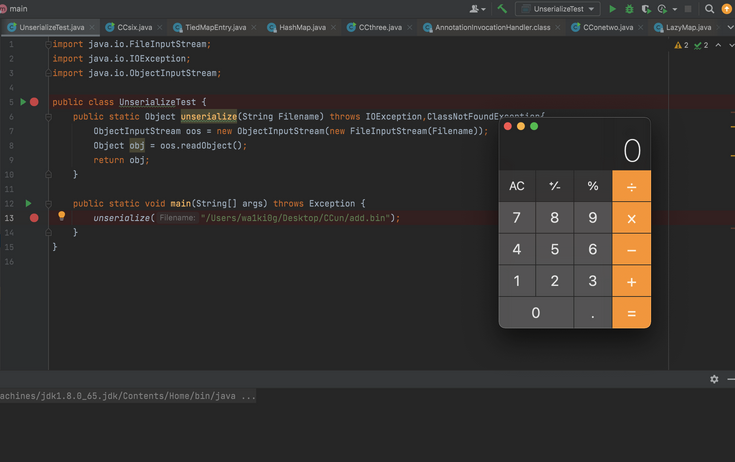Open run panel settings gear
Viewport: 735px width, 462px height.
click(x=714, y=379)
